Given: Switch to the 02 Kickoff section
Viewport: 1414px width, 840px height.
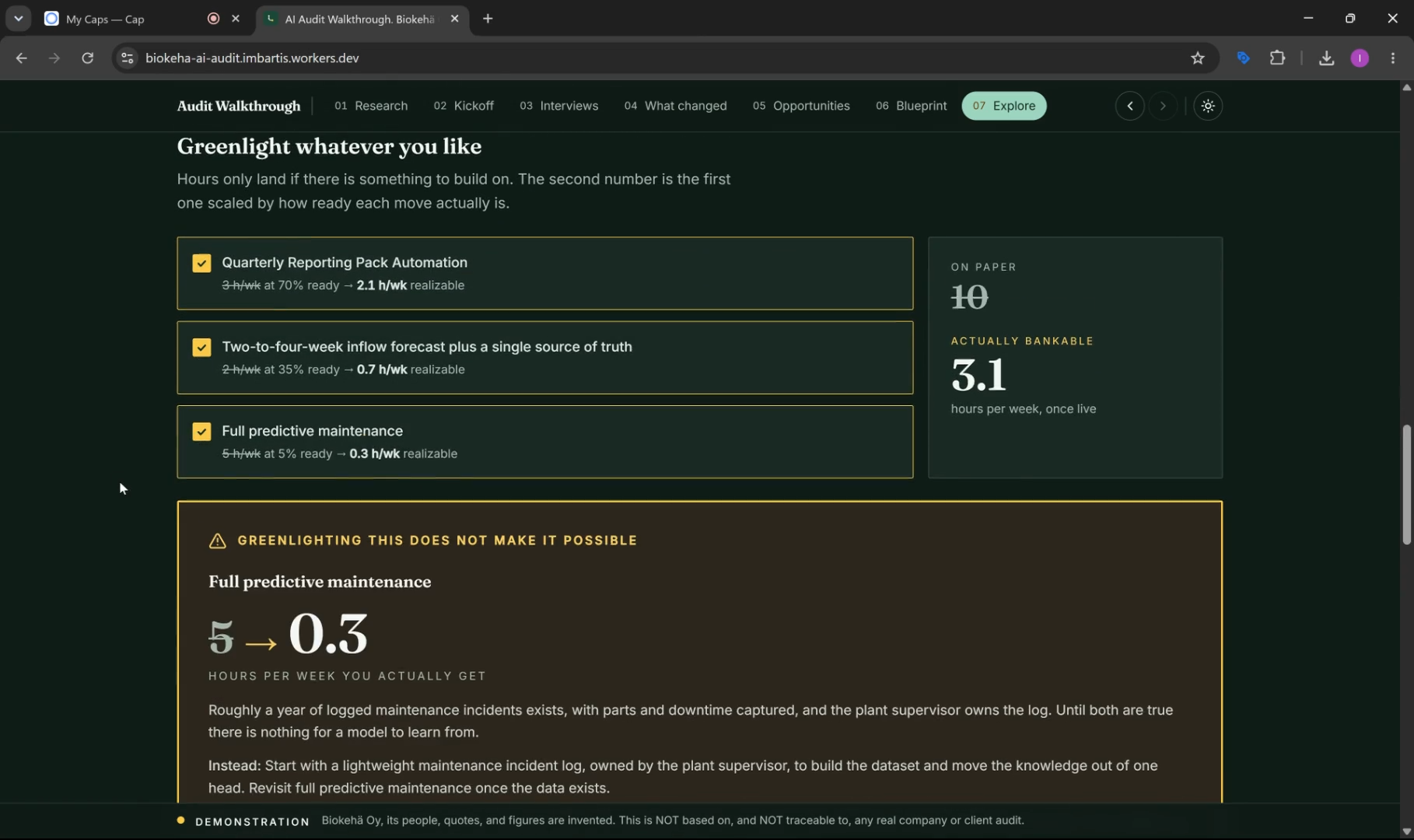Looking at the screenshot, I should (464, 106).
